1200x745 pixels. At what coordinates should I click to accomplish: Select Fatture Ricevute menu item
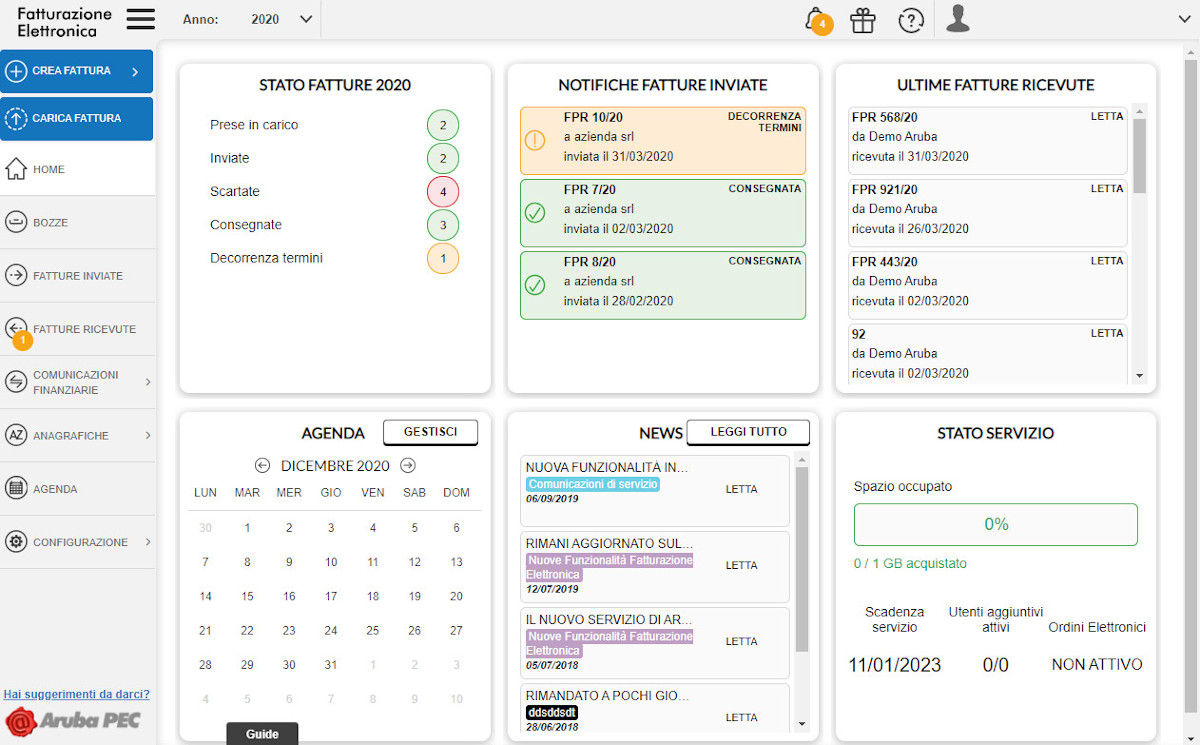click(77, 329)
